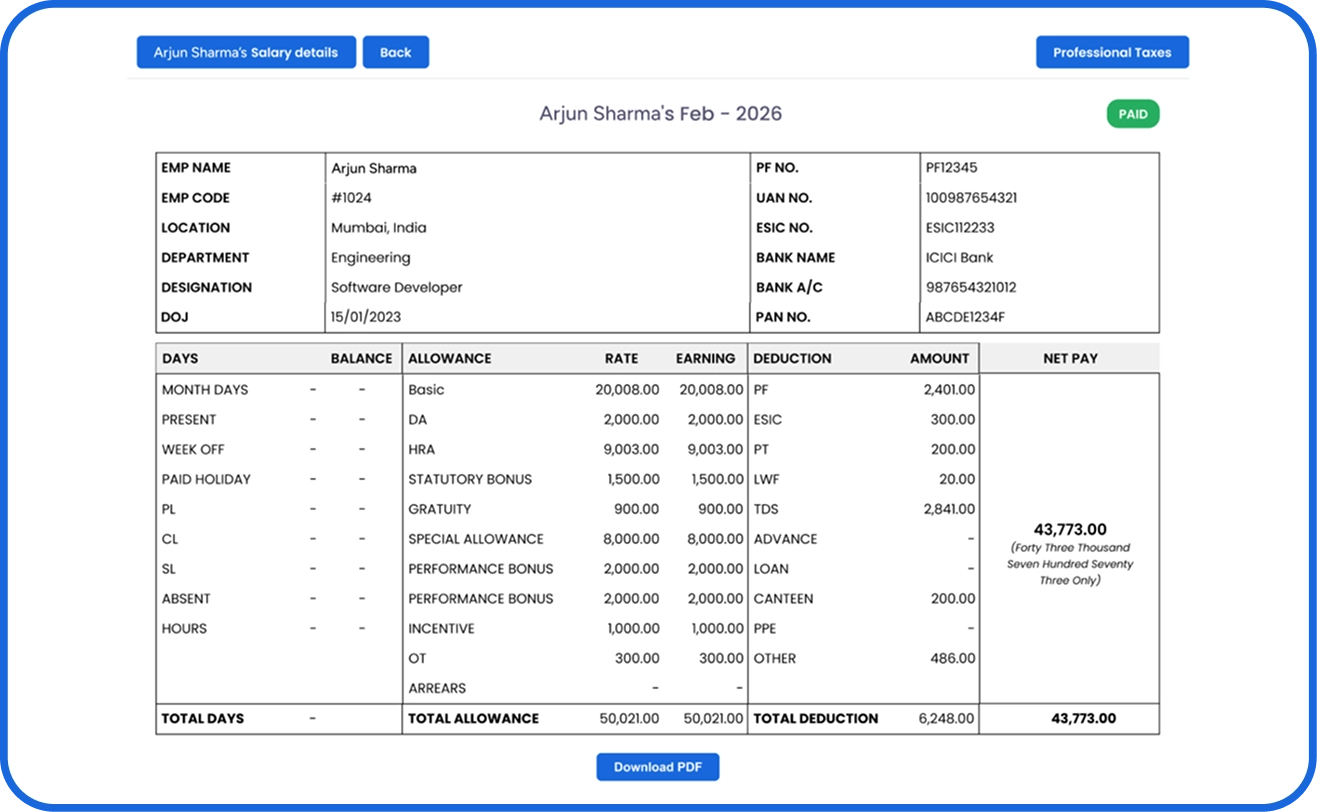Image resolution: width=1317 pixels, height=812 pixels.
Task: Click the green PAID status badge
Action: pos(1133,114)
